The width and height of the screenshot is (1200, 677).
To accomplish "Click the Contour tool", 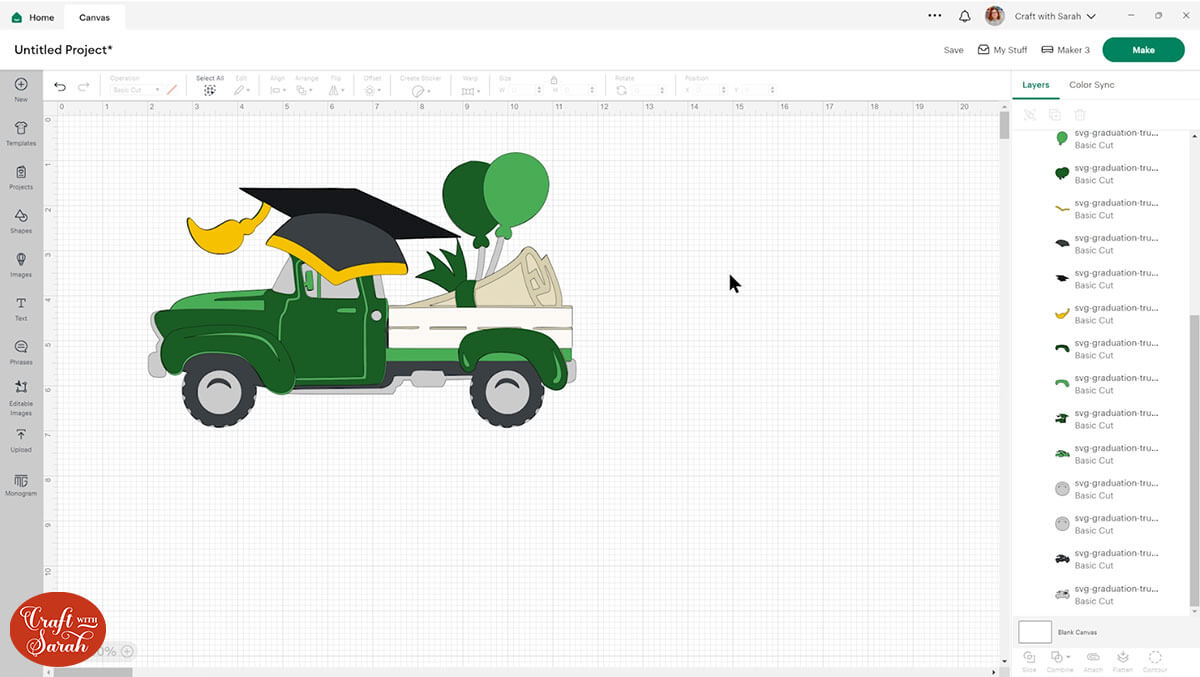I will 1155,660.
